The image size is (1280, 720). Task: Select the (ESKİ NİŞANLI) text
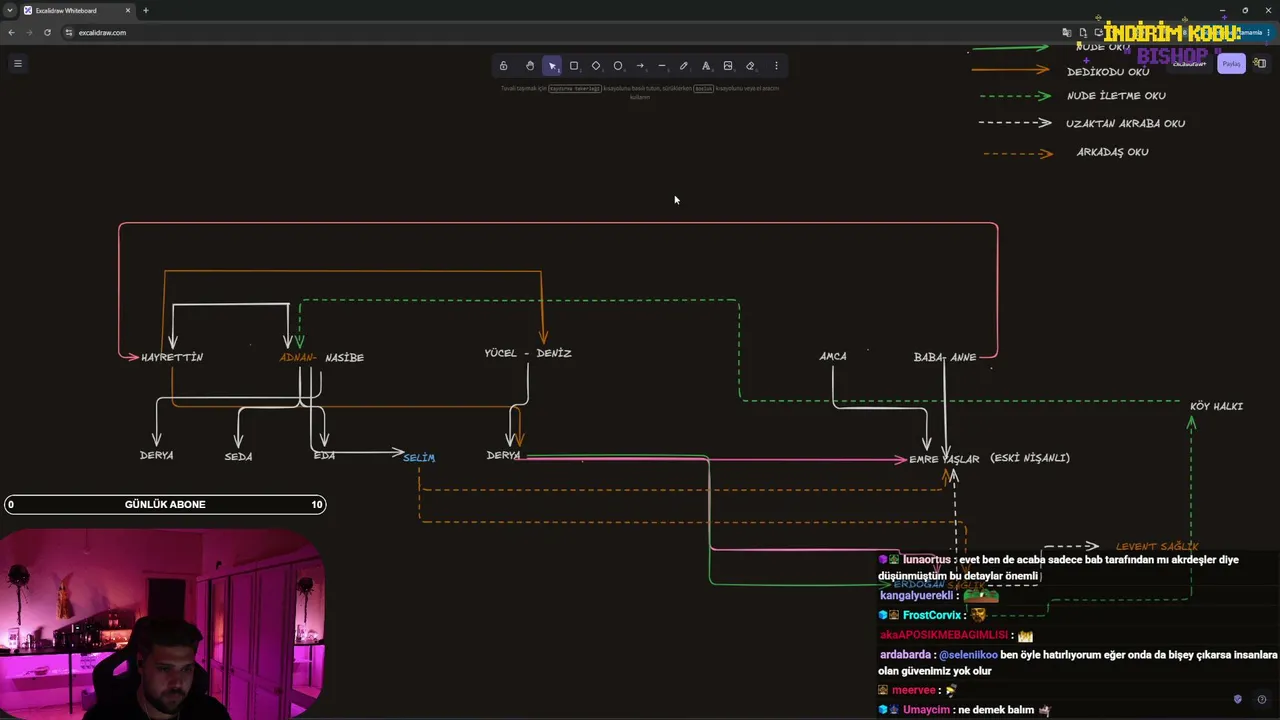1030,457
